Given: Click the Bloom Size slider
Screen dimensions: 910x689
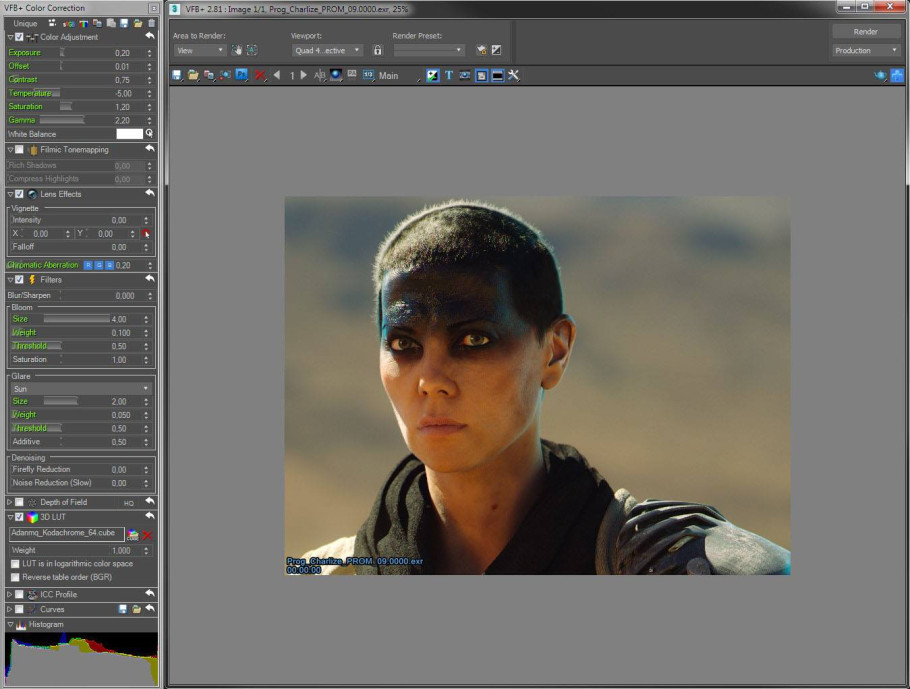Looking at the screenshot, I should [x=77, y=319].
